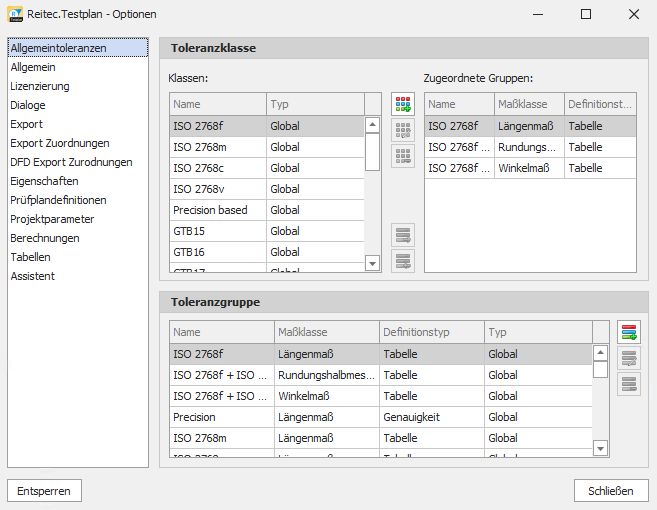657x510 pixels.
Task: Click Klassen list scrollbar thumb
Action: coord(372,152)
